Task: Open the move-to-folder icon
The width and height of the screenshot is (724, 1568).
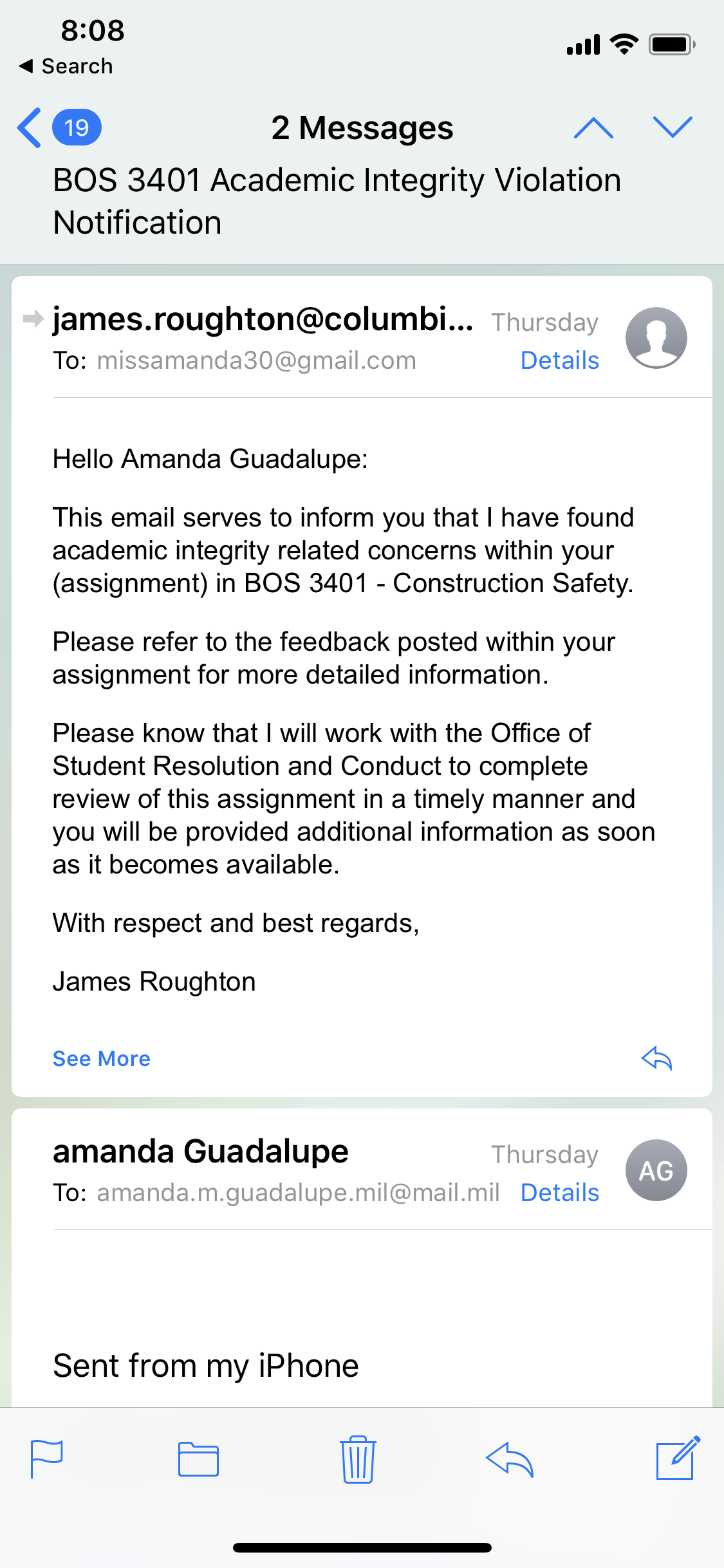Action: tap(198, 1459)
